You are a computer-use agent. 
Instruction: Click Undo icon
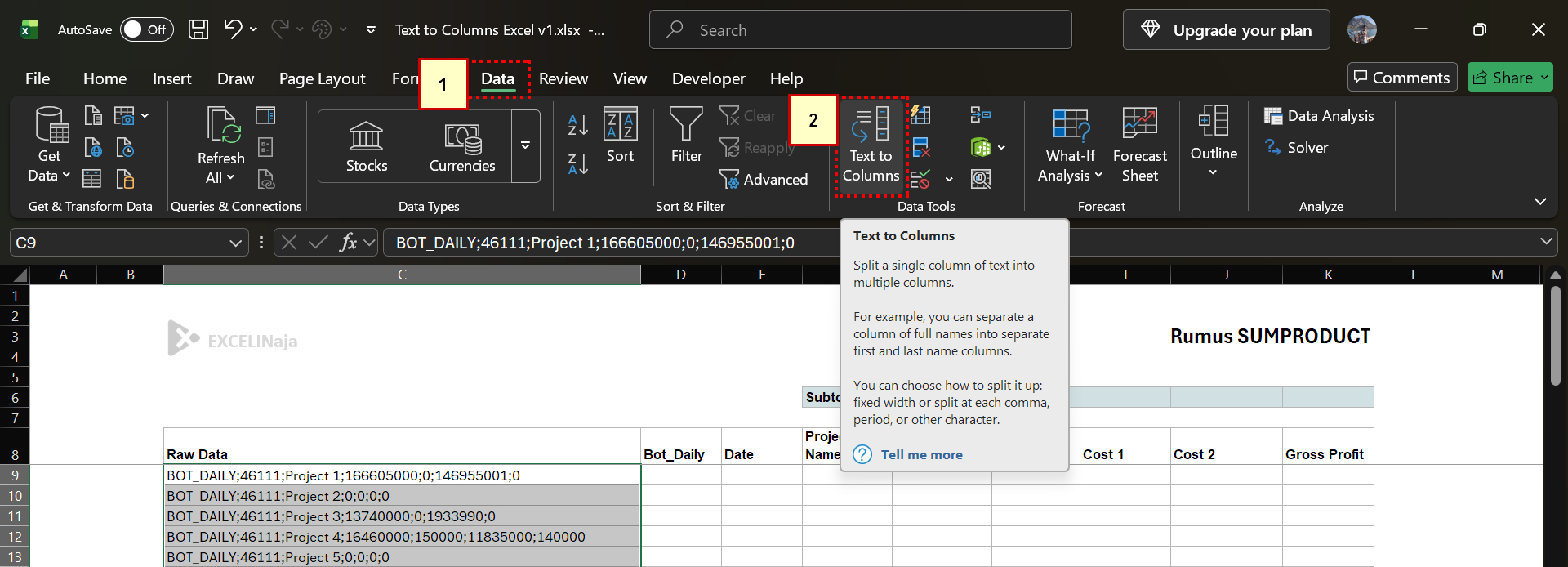click(233, 29)
